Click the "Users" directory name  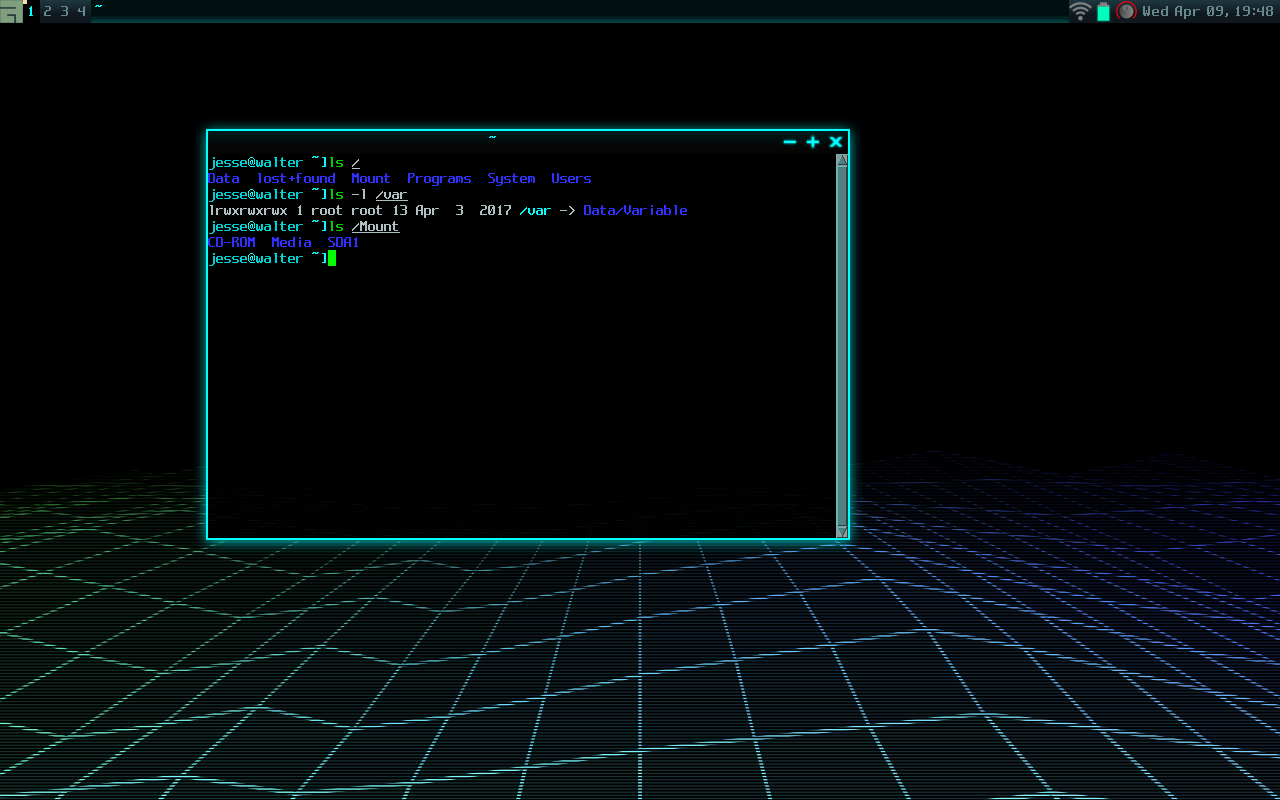(x=571, y=178)
